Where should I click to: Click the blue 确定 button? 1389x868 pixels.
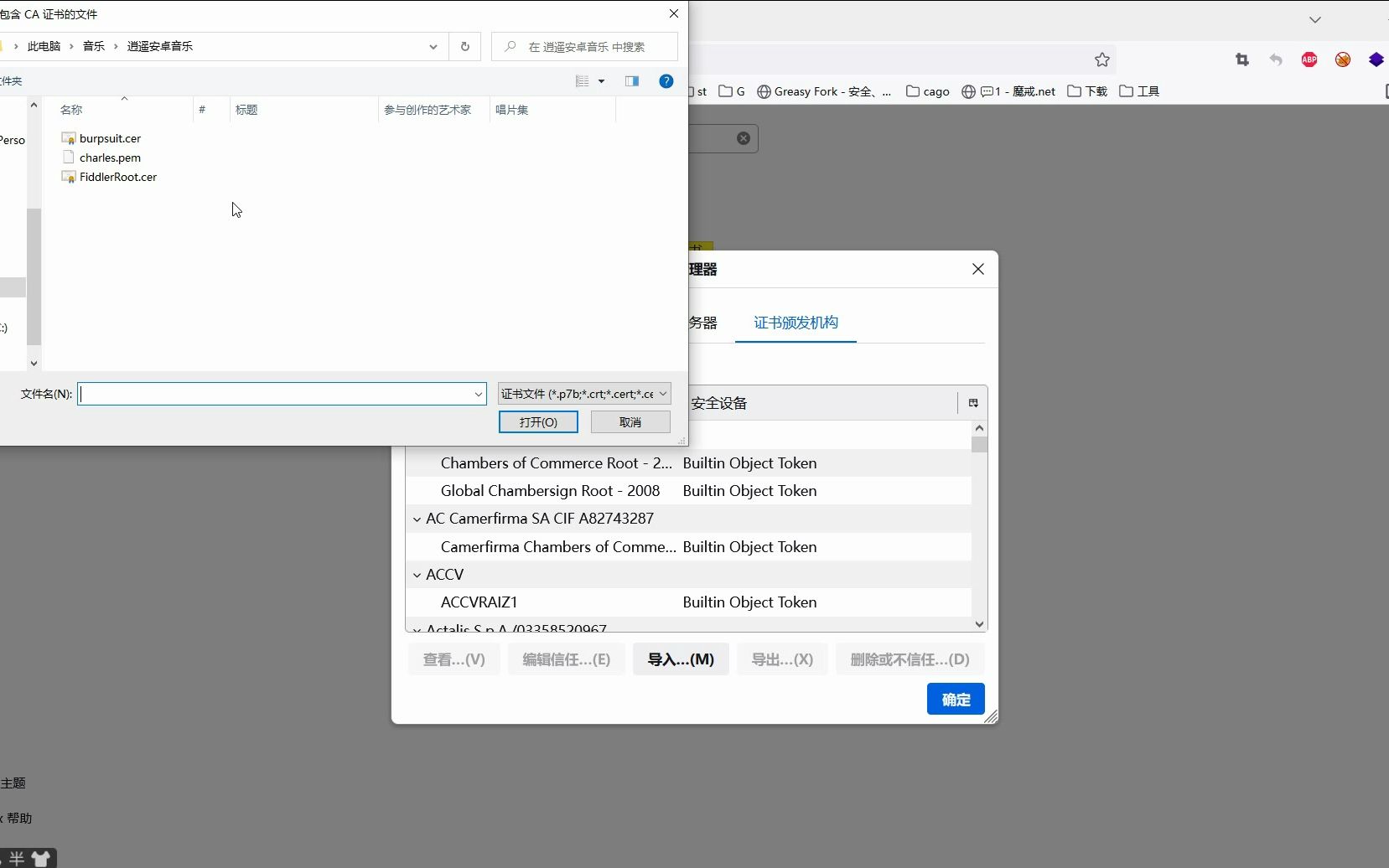(x=956, y=699)
